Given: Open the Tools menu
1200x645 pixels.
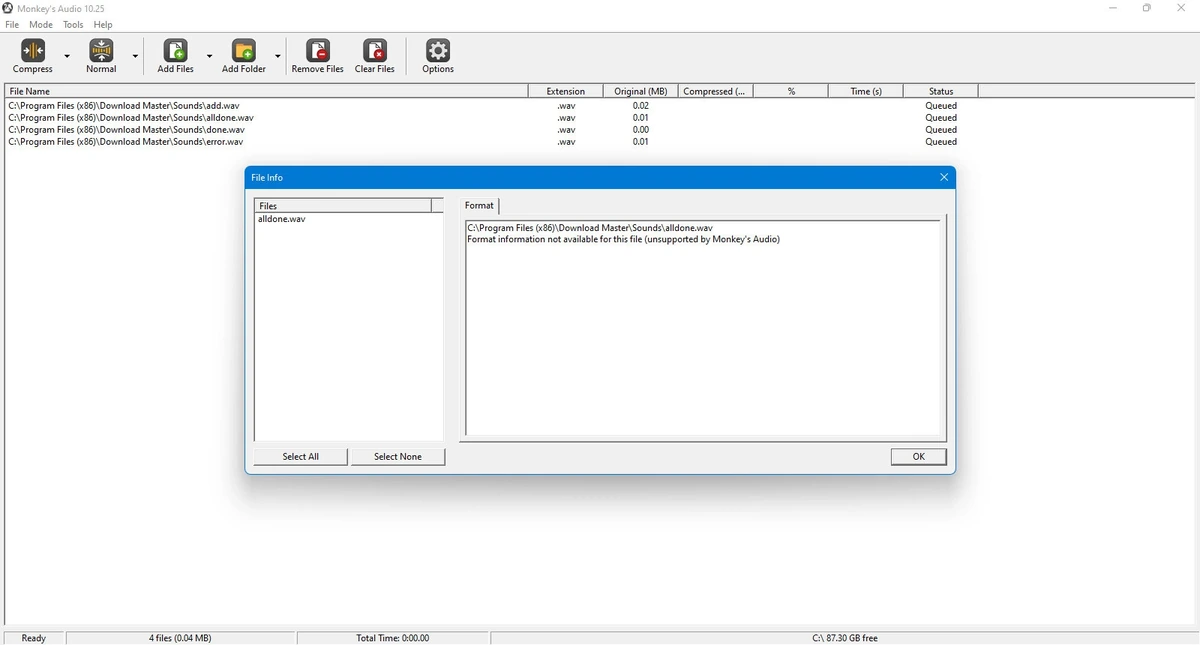Looking at the screenshot, I should tap(73, 24).
